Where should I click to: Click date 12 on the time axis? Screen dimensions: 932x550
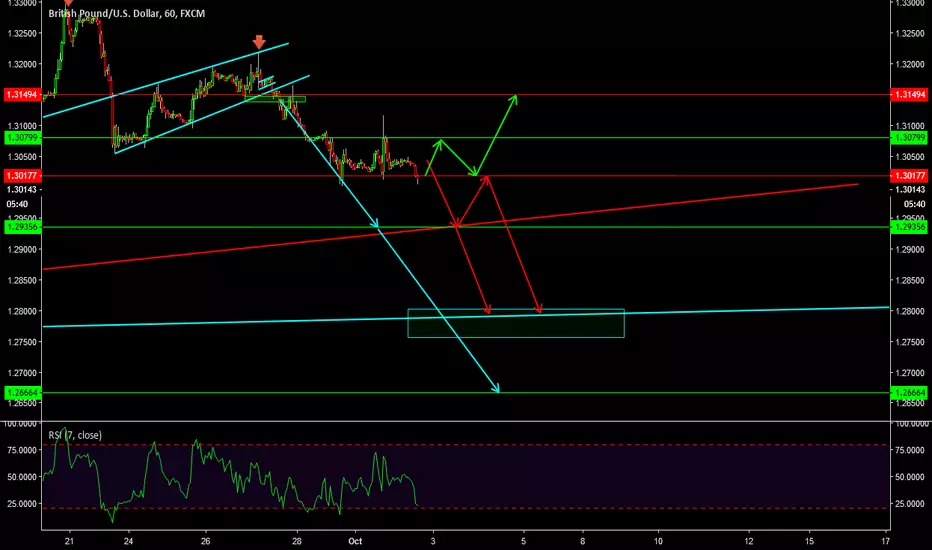pyautogui.click(x=748, y=541)
